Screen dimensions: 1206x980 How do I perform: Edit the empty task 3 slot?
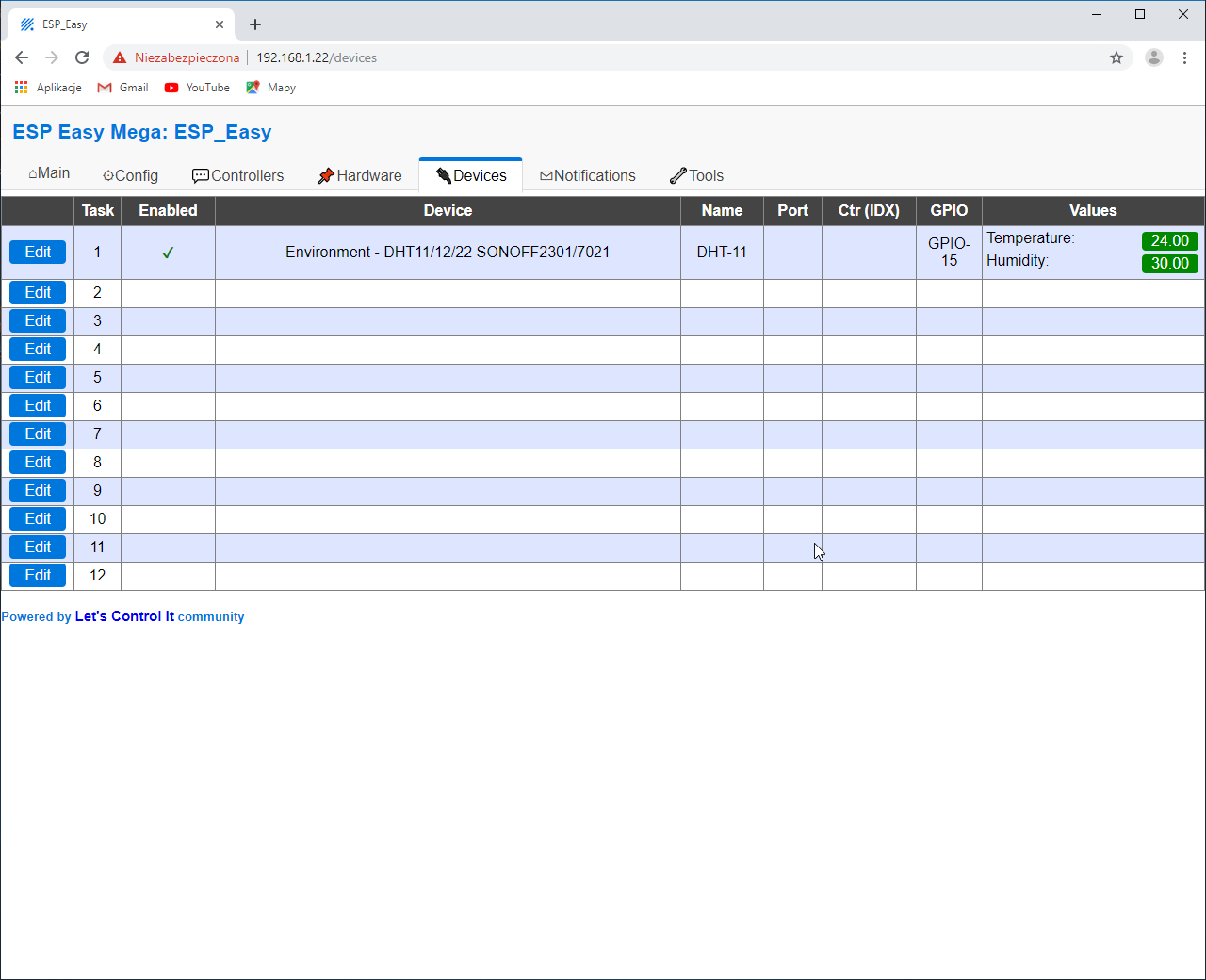(38, 320)
